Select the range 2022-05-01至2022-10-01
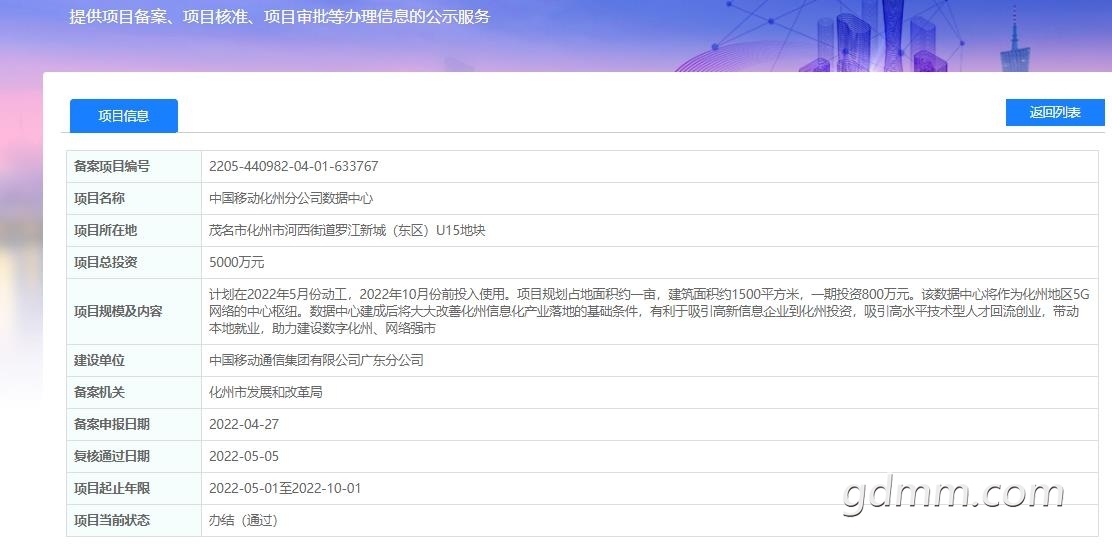This screenshot has height=556, width=1112. [x=285, y=488]
